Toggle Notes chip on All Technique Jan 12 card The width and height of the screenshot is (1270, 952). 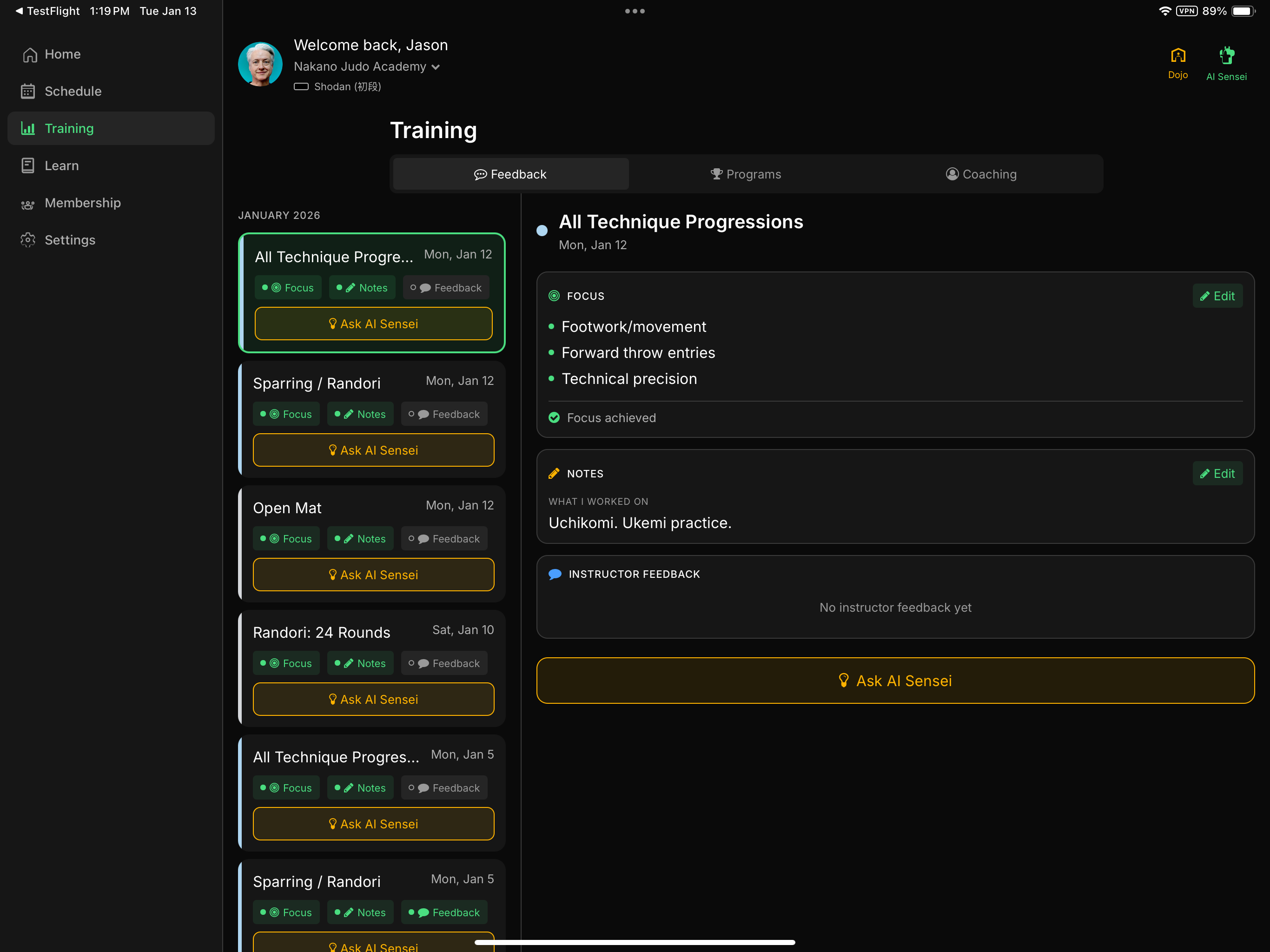[362, 288]
